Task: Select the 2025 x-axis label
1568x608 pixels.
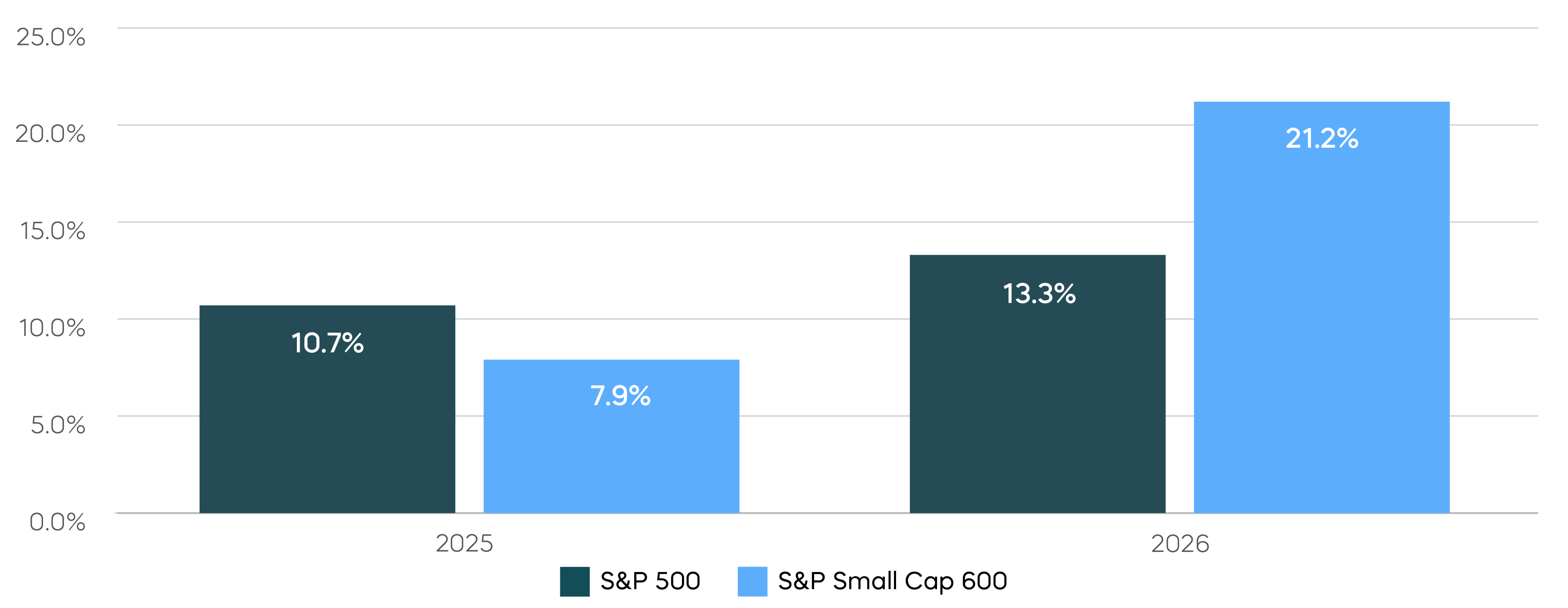Action: point(465,544)
